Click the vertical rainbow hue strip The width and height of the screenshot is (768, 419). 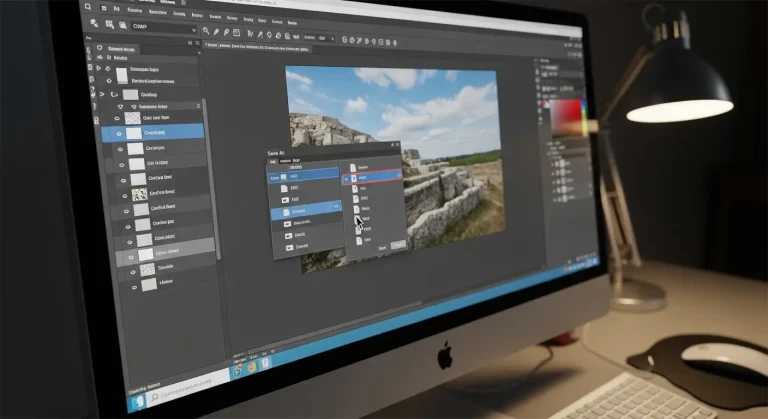coord(583,117)
